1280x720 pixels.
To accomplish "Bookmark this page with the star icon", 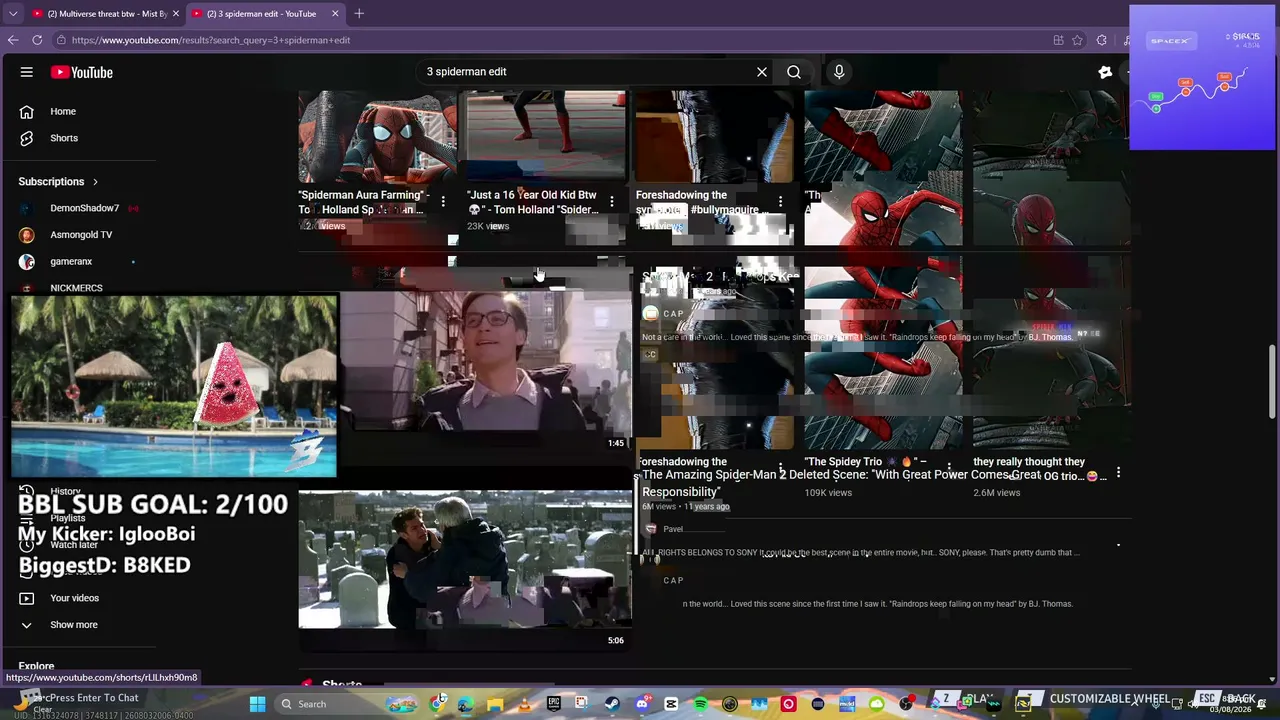I will point(1077,40).
